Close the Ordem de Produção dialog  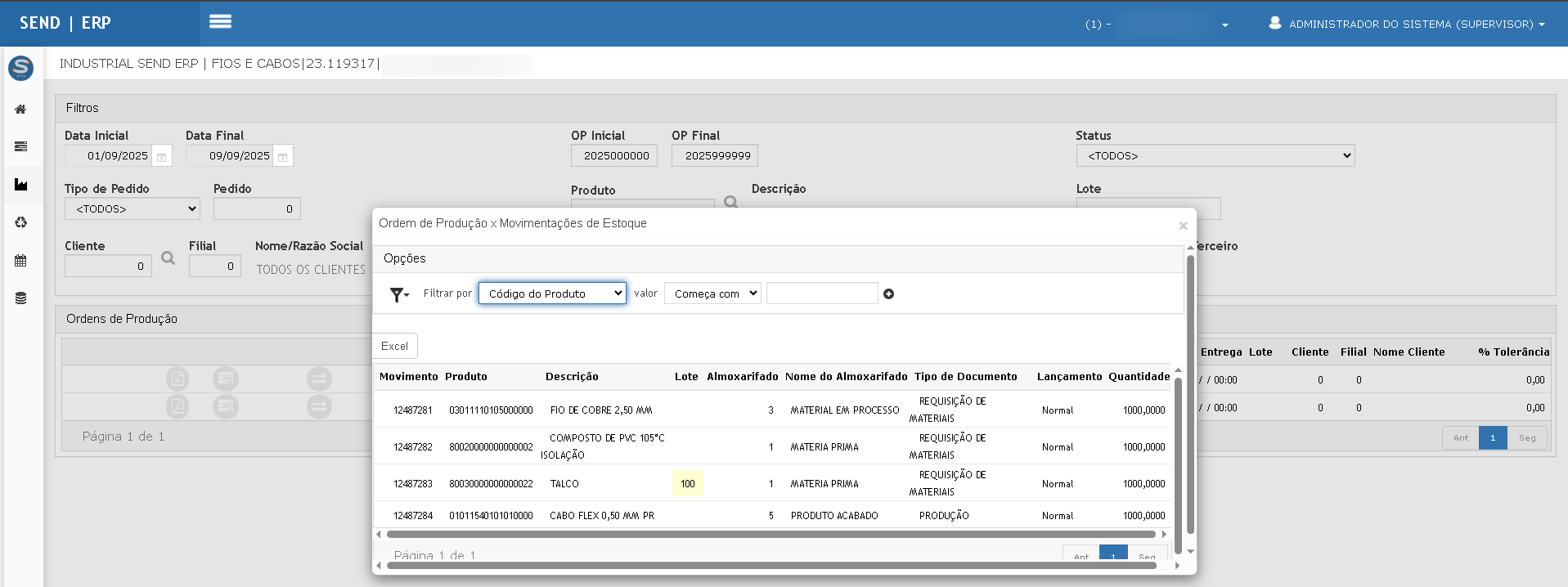coord(1182,226)
